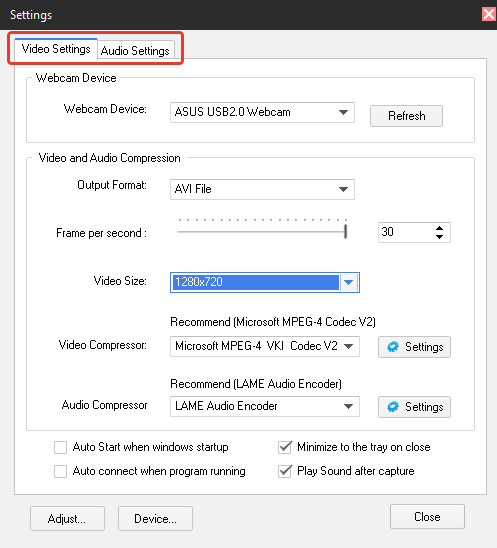Open the Adjust... dialog

pyautogui.click(x=67, y=518)
